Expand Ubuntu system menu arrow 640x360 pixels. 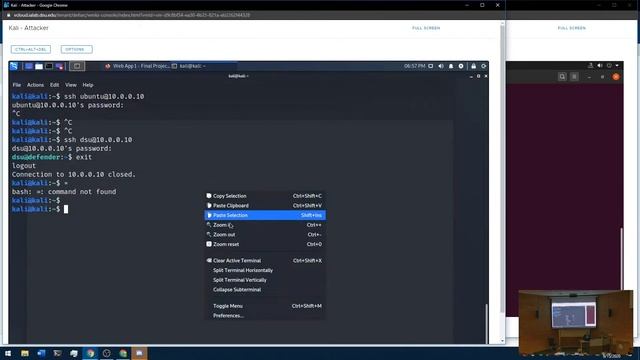click(617, 65)
